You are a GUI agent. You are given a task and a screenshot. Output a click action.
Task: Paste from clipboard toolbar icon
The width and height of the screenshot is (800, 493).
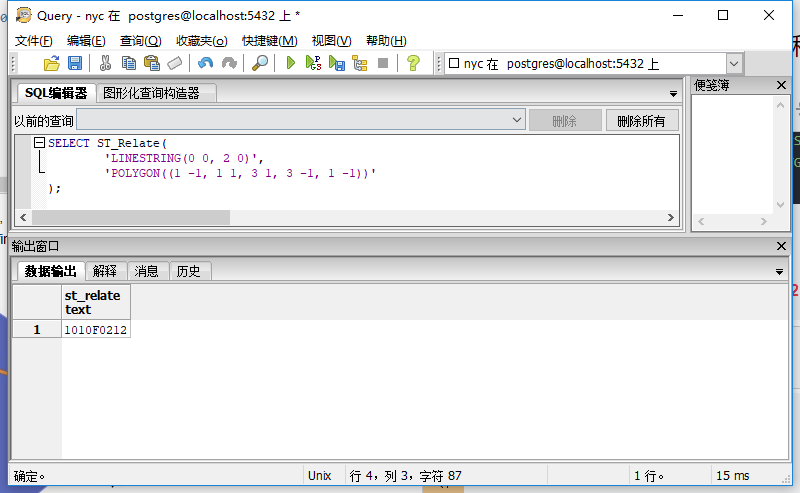coord(152,63)
